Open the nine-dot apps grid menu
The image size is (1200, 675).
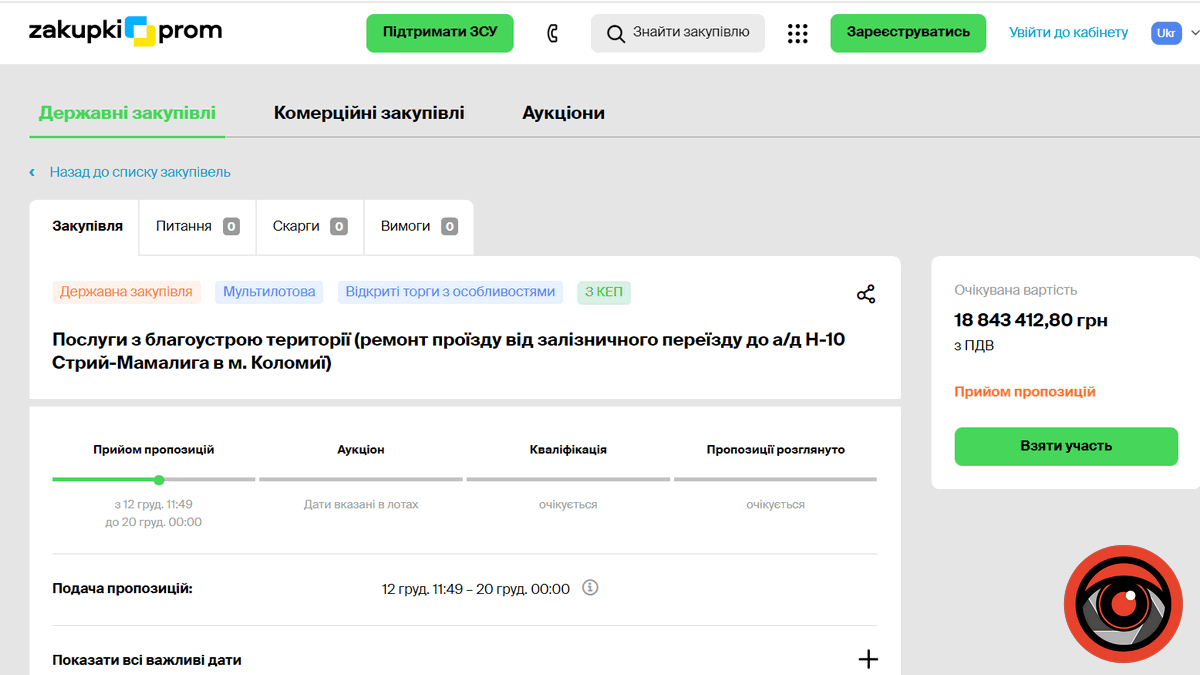point(797,33)
